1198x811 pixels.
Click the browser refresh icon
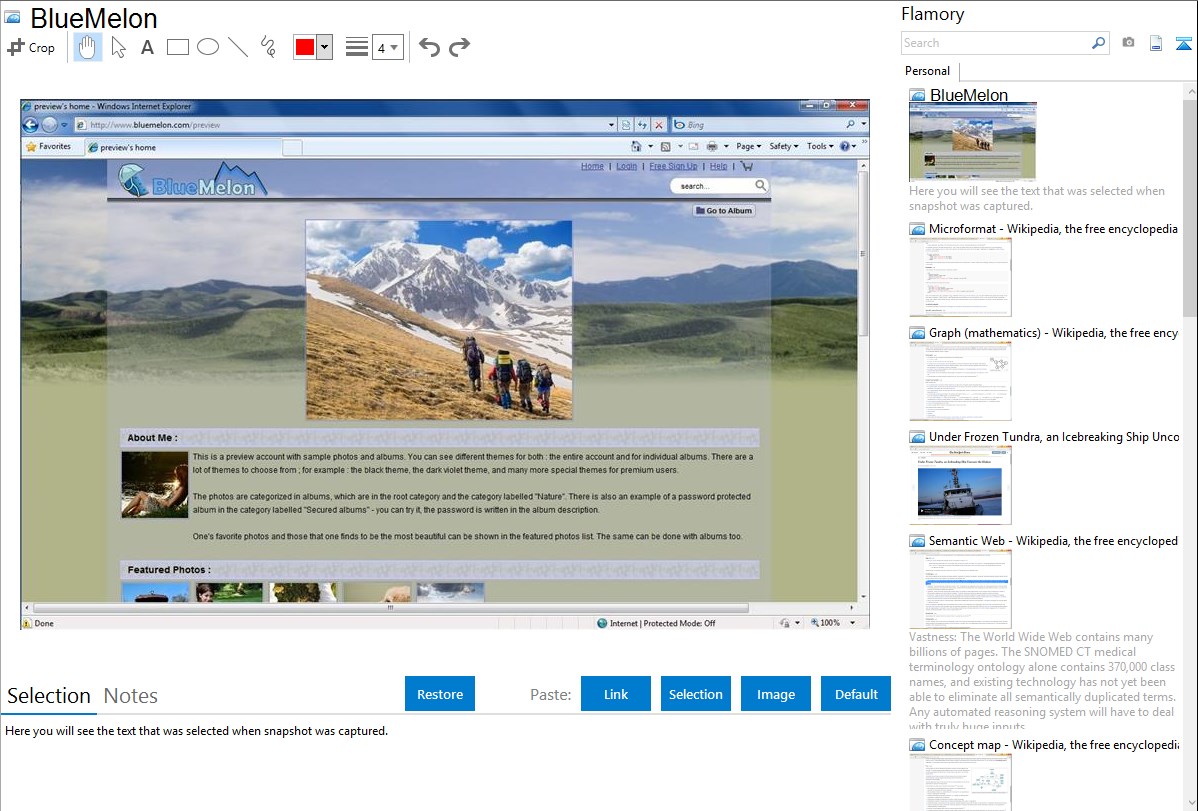click(x=643, y=125)
